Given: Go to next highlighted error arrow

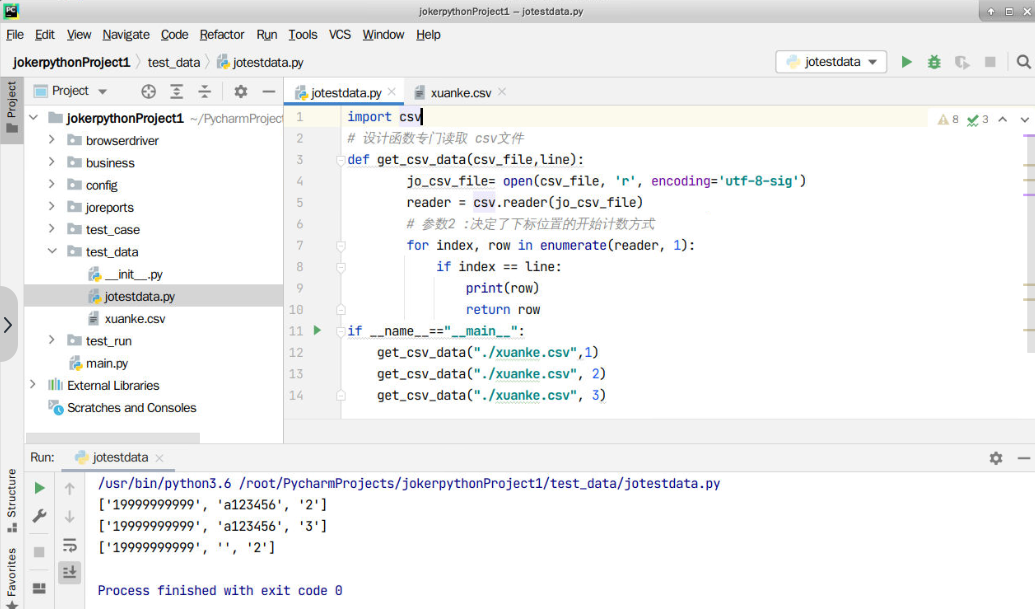Looking at the screenshot, I should (1024, 119).
